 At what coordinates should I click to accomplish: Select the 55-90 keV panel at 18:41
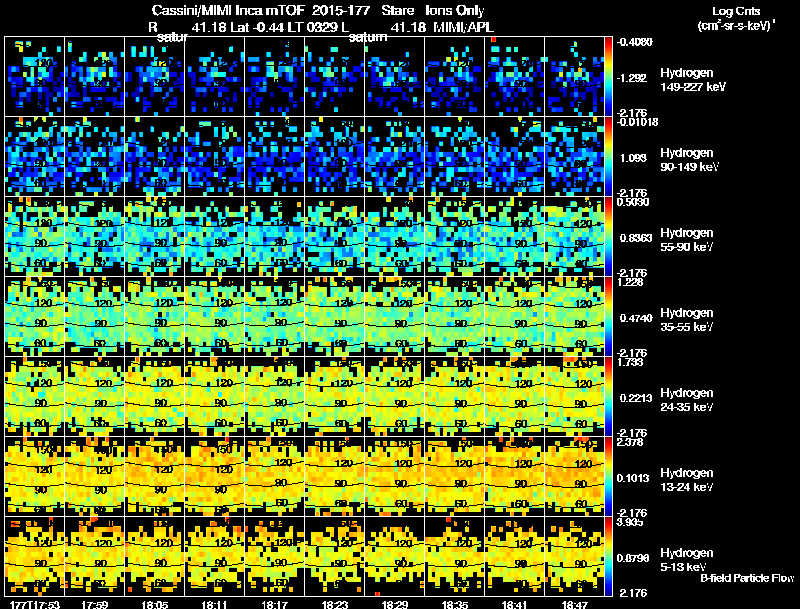click(x=514, y=237)
